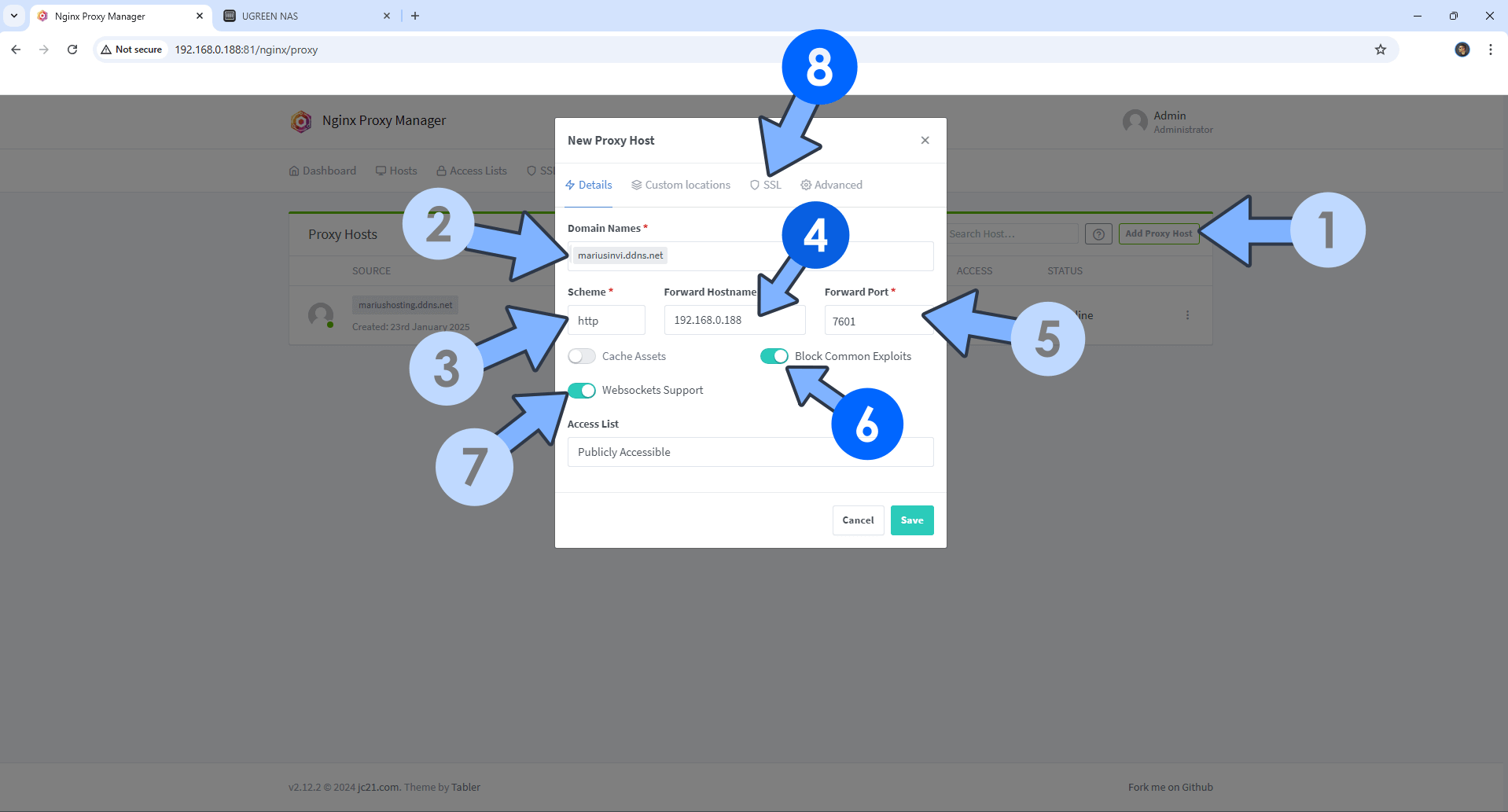Toggle Block Common Exploits switch
The width and height of the screenshot is (1508, 812).
774,357
